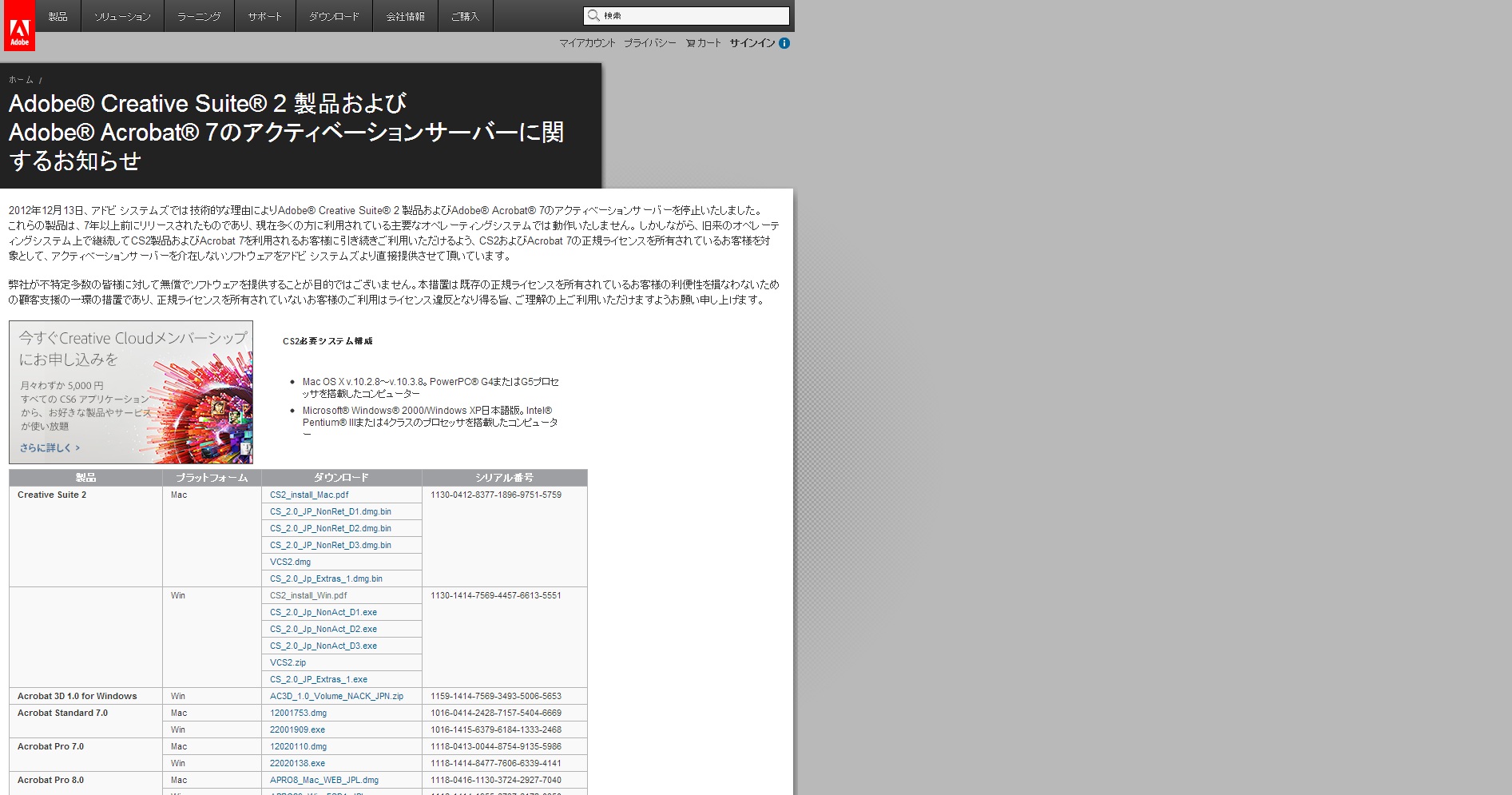Click the シリアル番号 table column header
This screenshot has width=1512, height=795.
504,478
